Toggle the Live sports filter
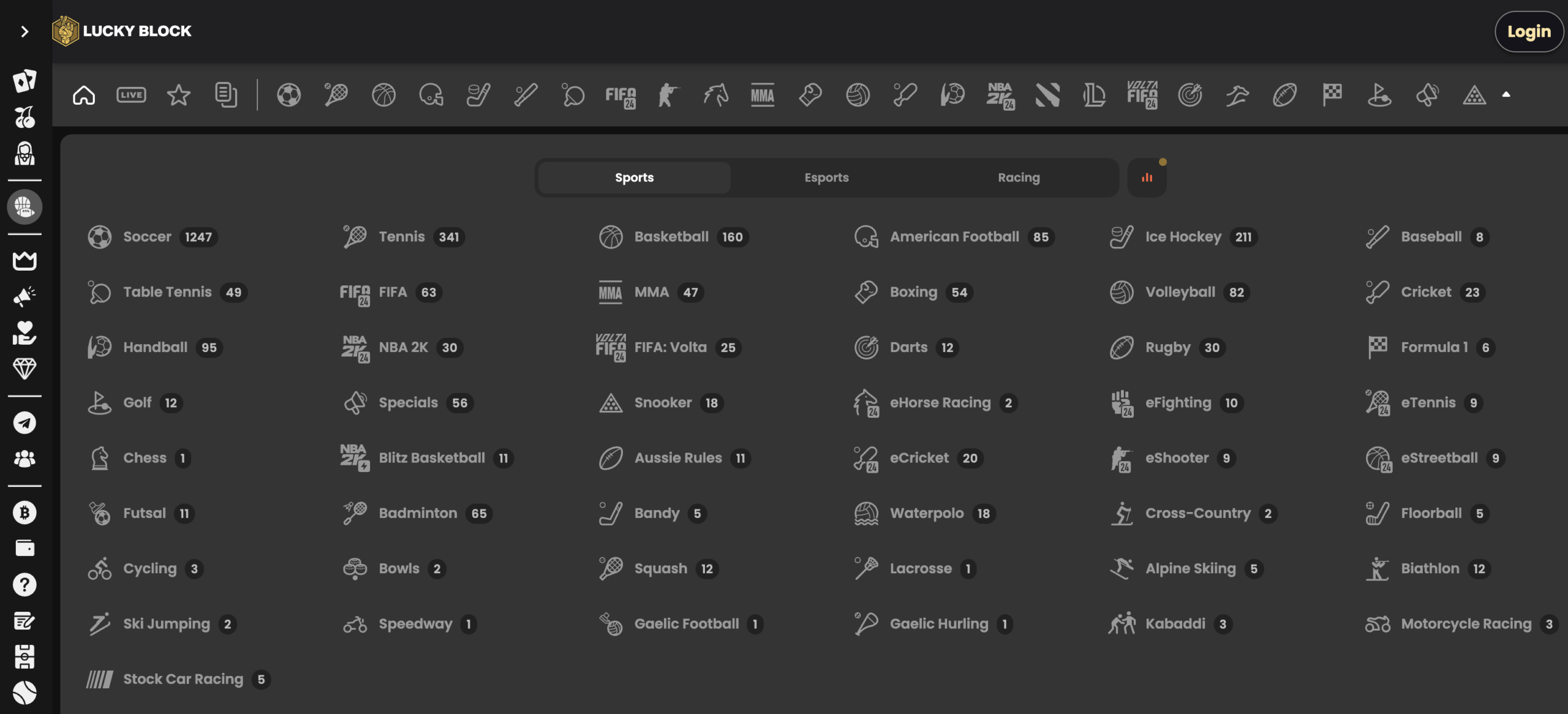Viewport: 1568px width, 714px height. tap(131, 94)
